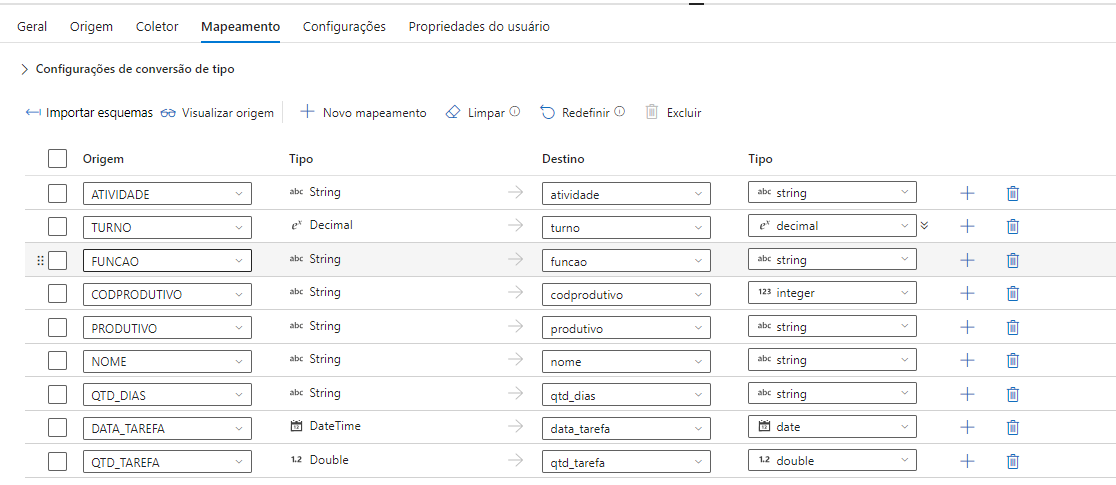Viewport: 1116px width, 485px height.
Task: Delete the TURNO mapping row
Action: tap(1013, 226)
